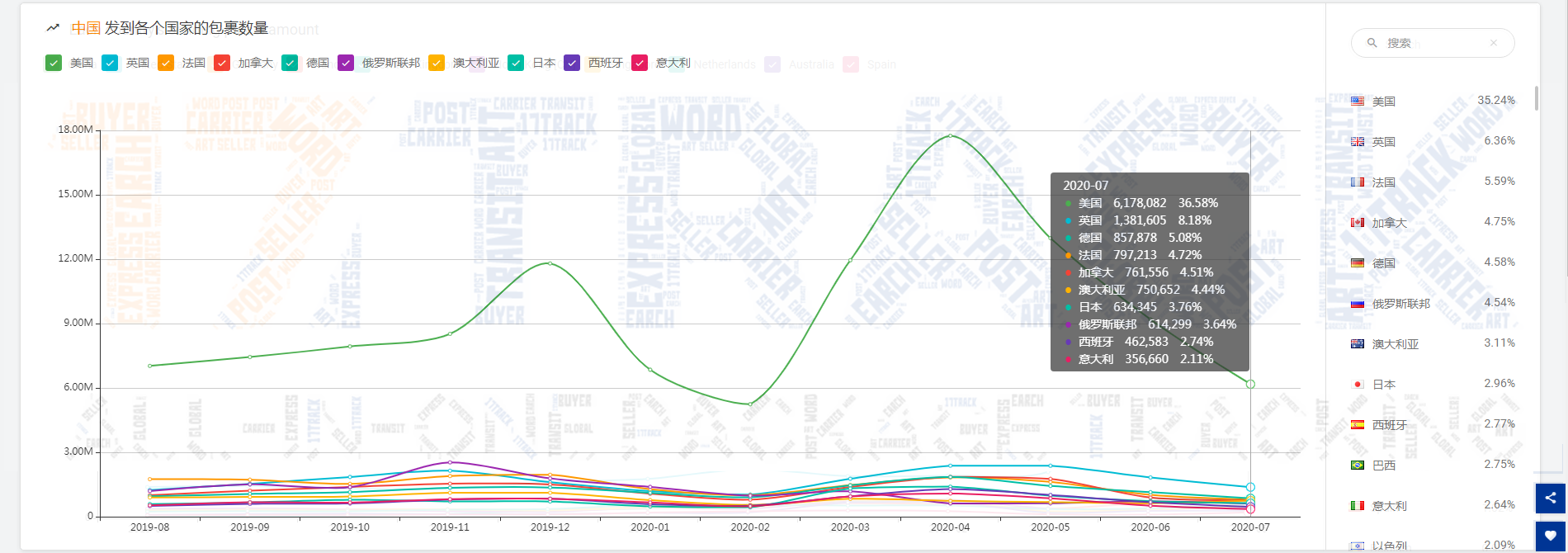
Task: Clear search with the X icon
Action: click(x=1493, y=43)
